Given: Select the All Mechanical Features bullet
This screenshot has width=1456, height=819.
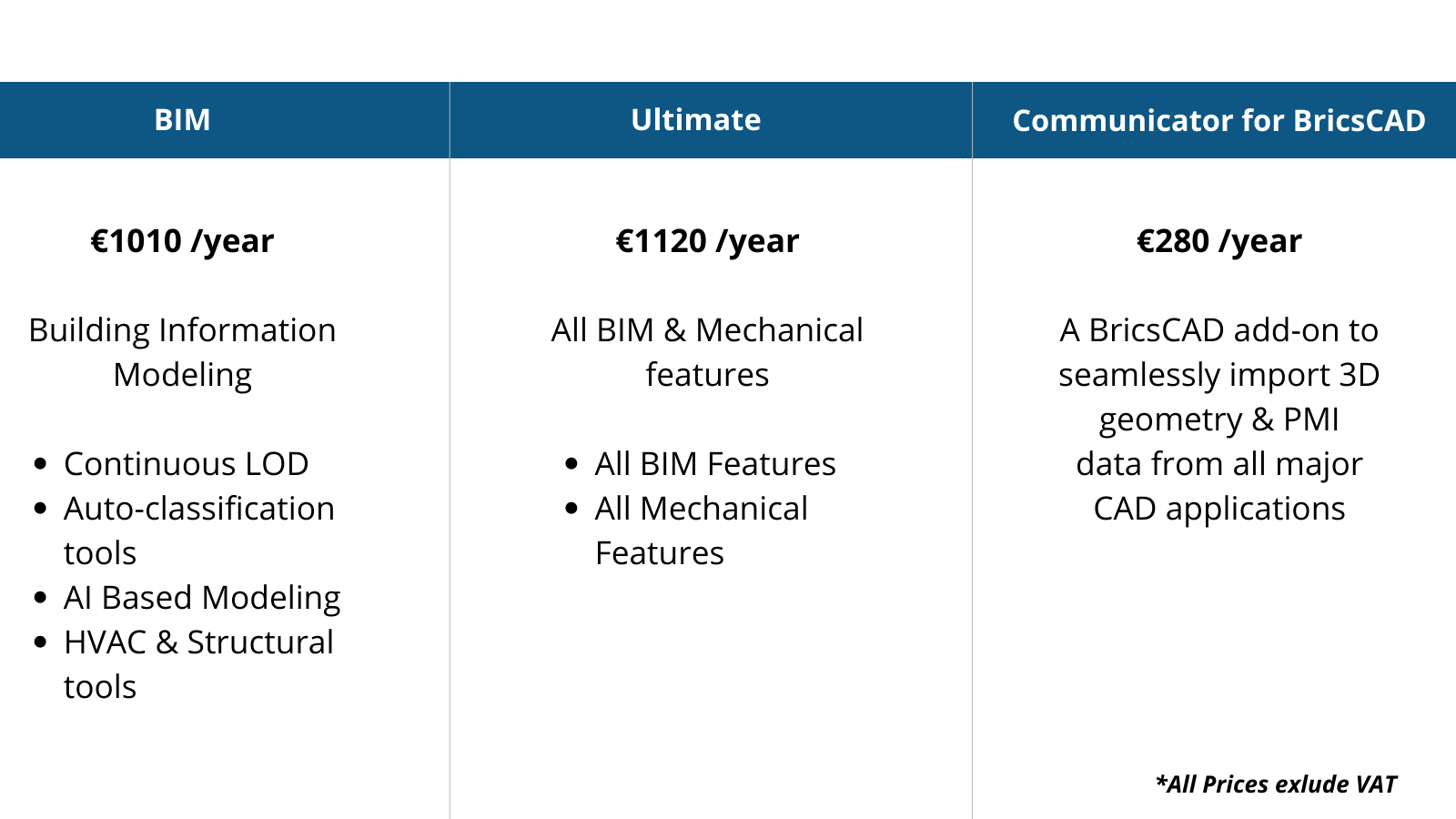Looking at the screenshot, I should 701,531.
